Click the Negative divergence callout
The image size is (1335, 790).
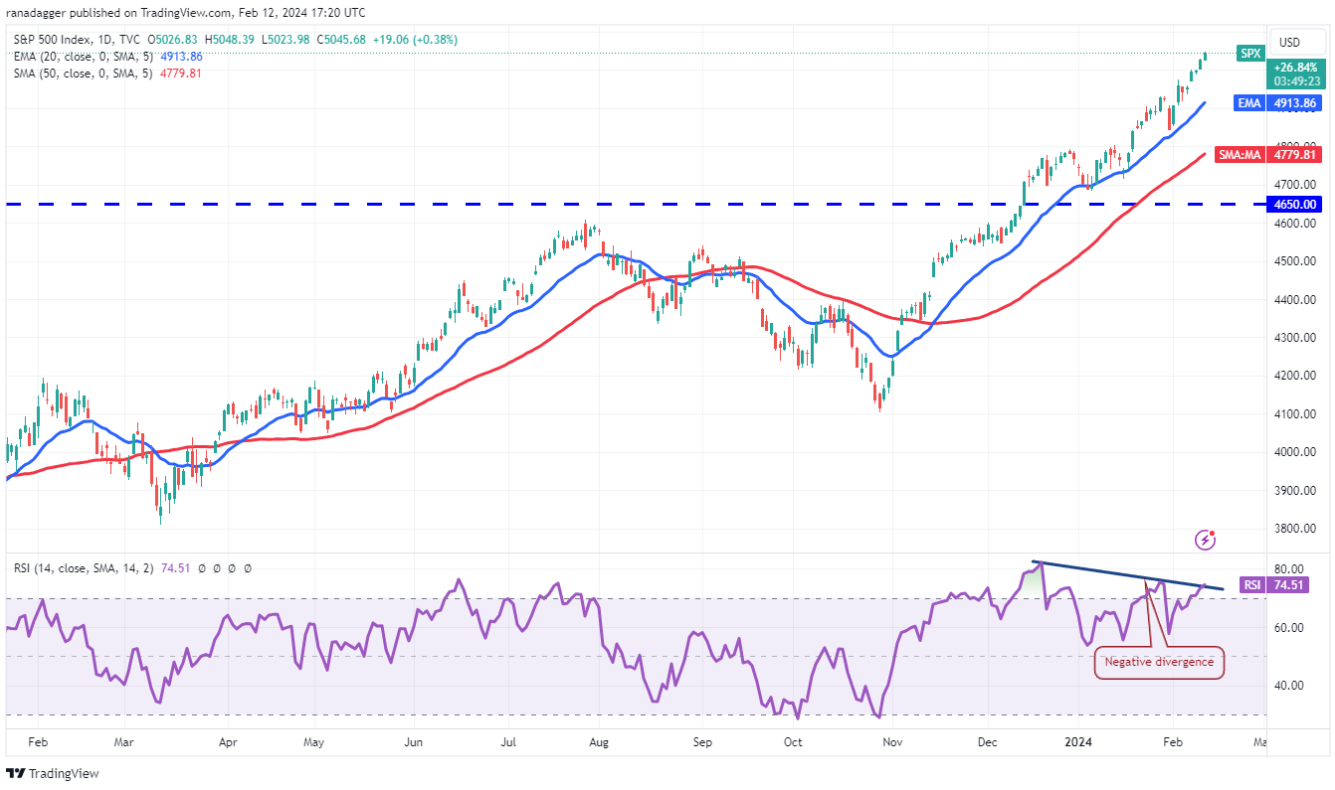coord(1159,662)
